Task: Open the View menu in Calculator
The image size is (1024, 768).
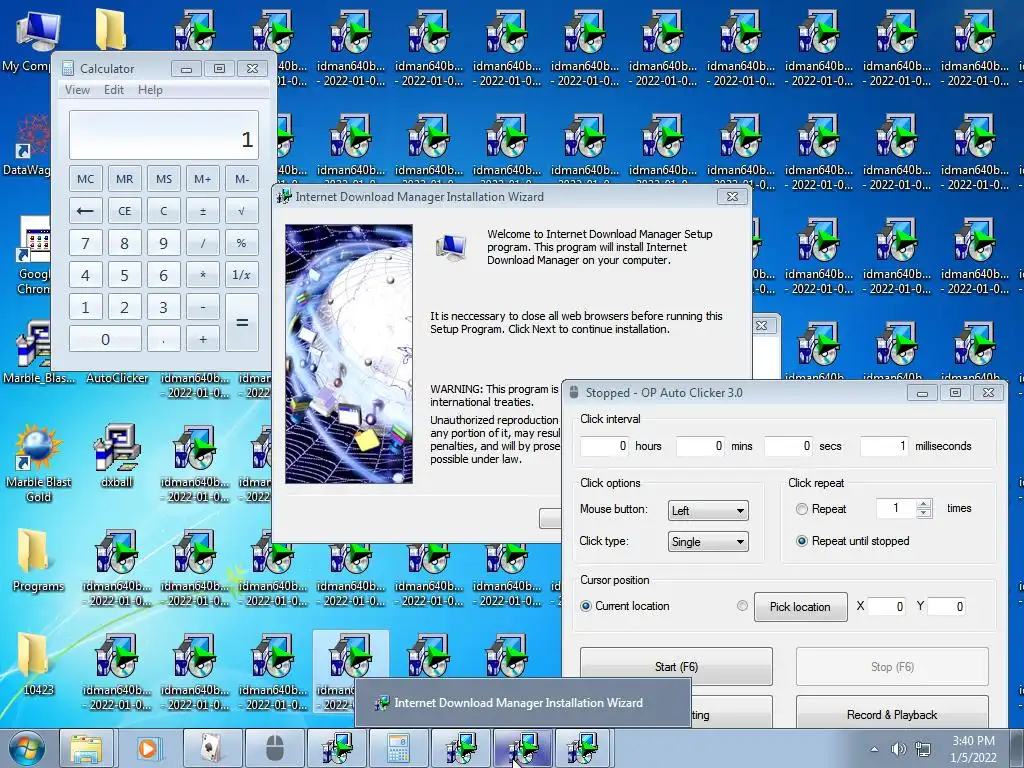Action: click(77, 90)
